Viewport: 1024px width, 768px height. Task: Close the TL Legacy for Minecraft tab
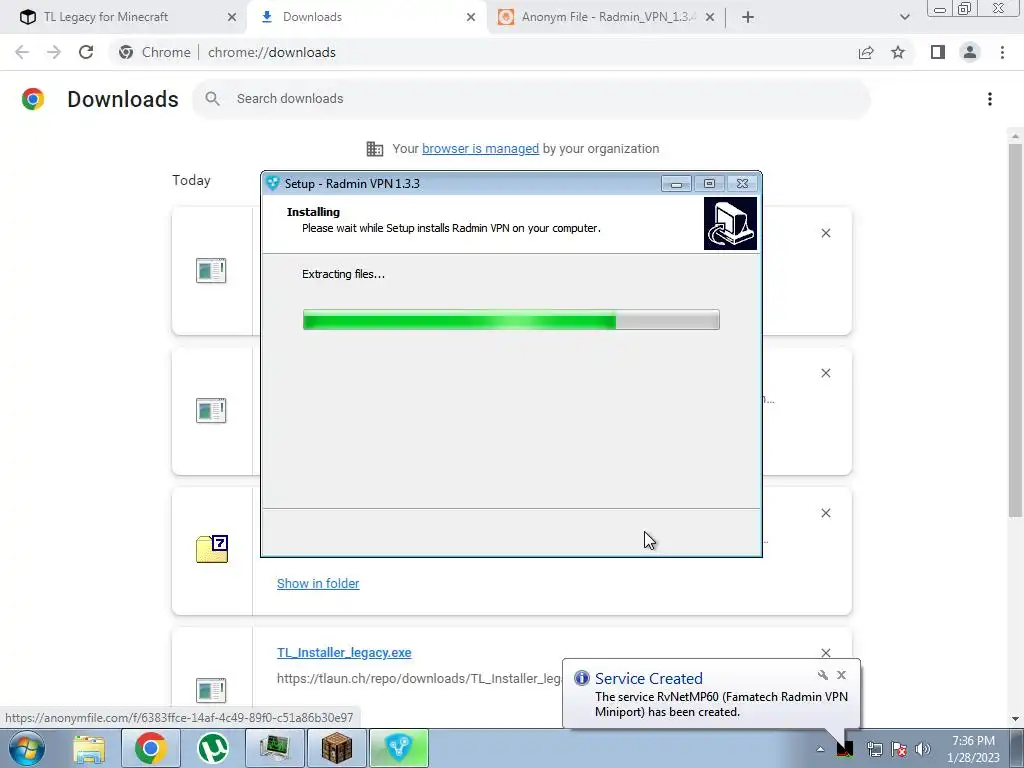231,18
